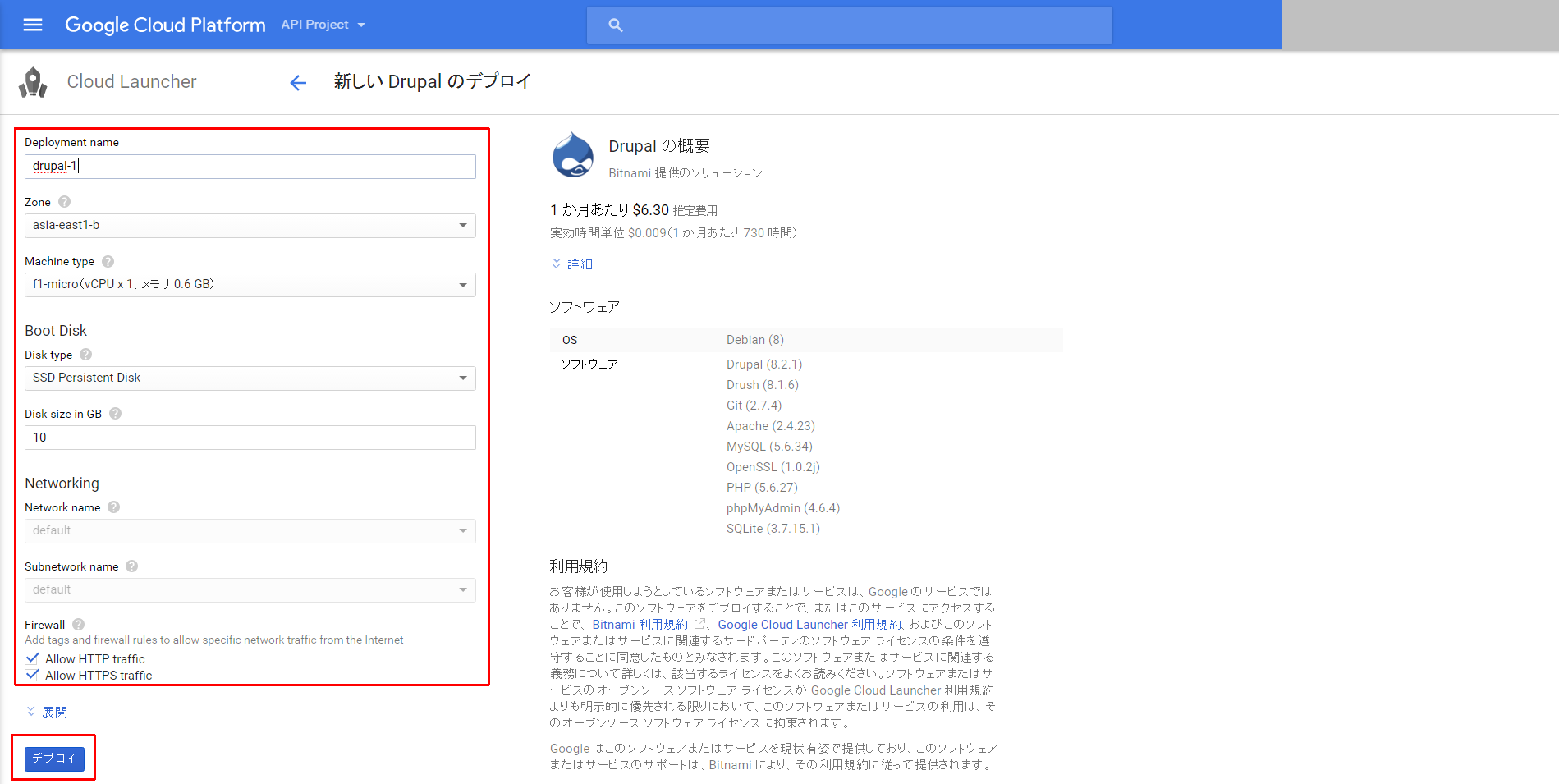Expand the 展開 options section
The width and height of the screenshot is (1559, 784).
[47, 711]
